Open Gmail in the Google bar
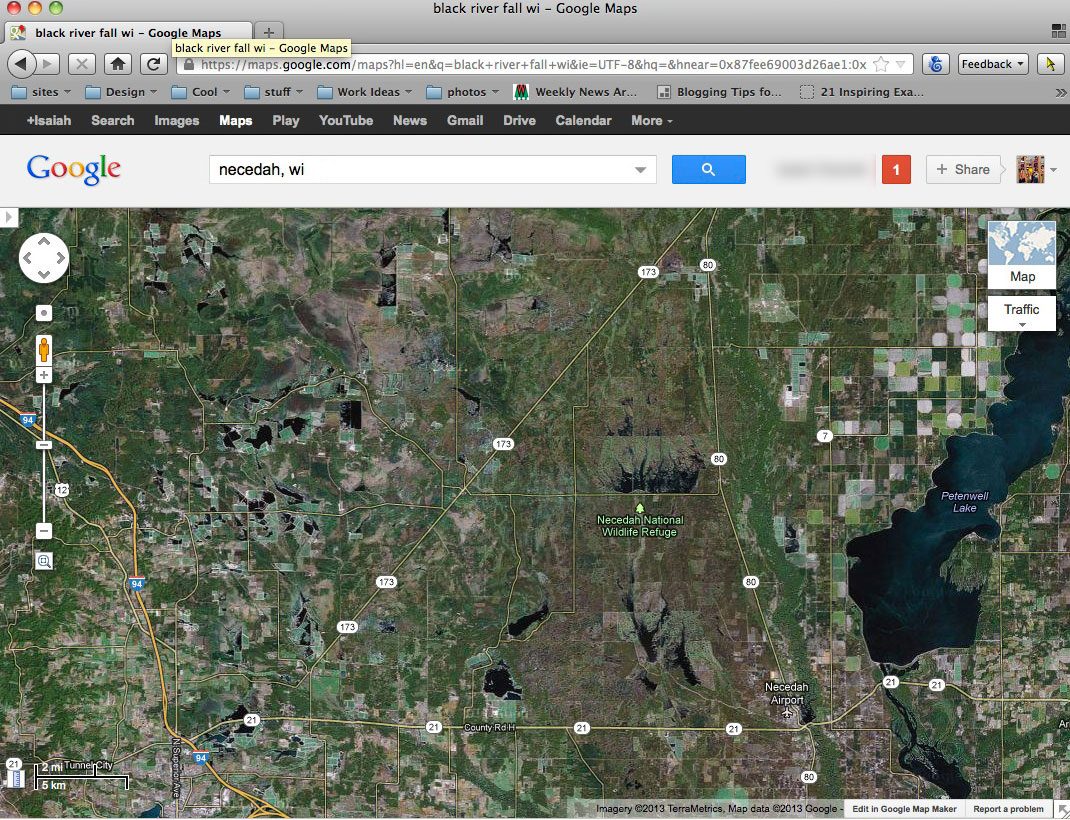 [x=465, y=121]
